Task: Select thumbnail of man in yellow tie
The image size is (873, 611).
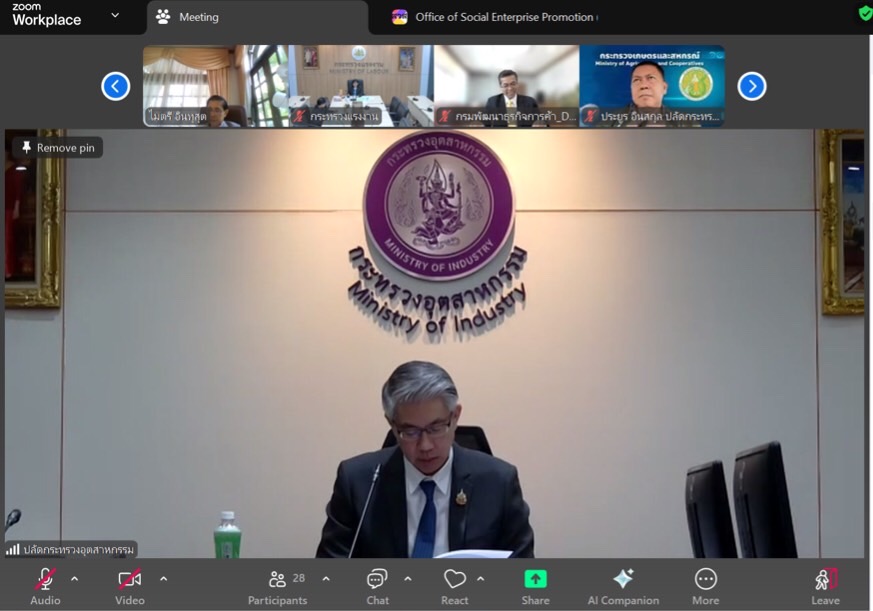Action: click(x=507, y=86)
